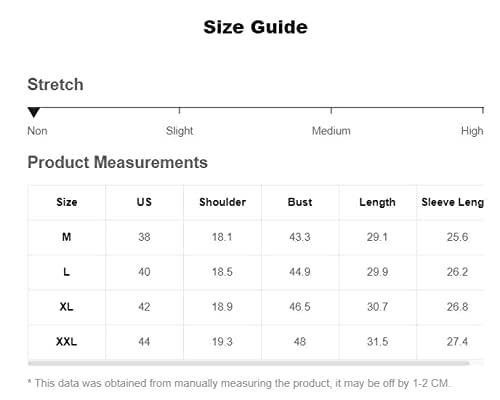Click the Product Measurements heading
Screen dimensions: 500x400
[117, 162]
